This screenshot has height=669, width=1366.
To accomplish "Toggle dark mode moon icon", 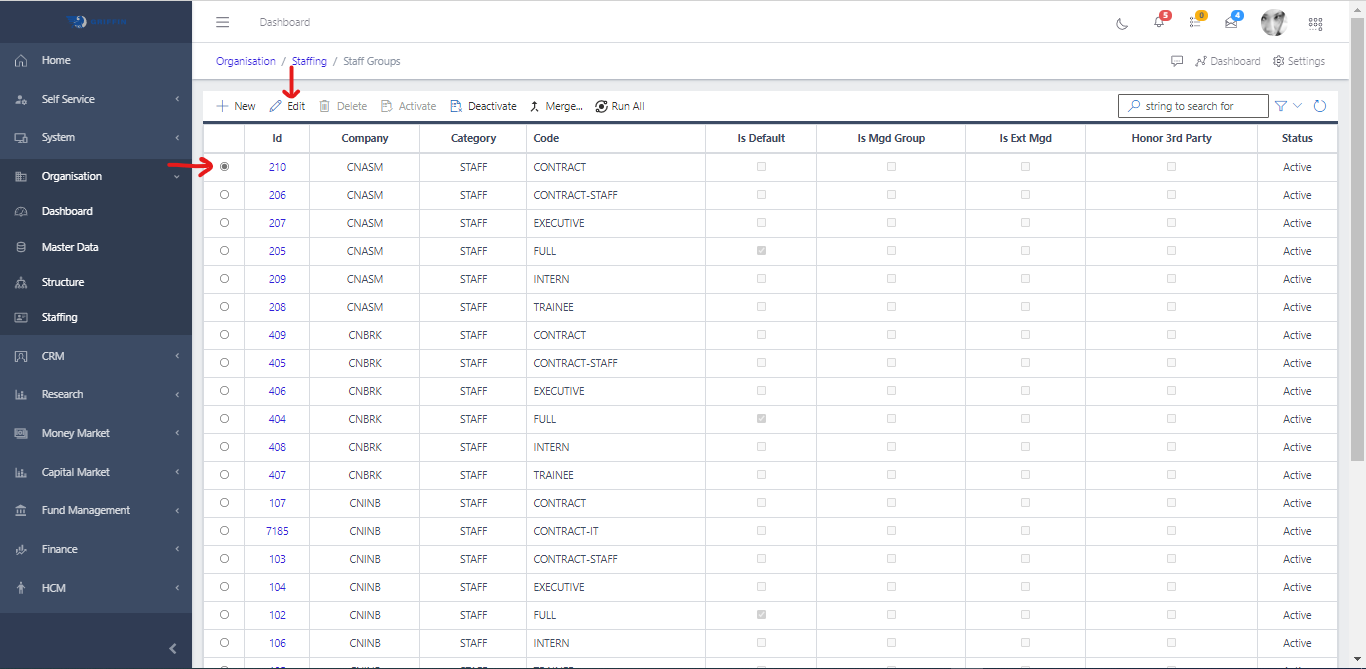I will 1122,23.
